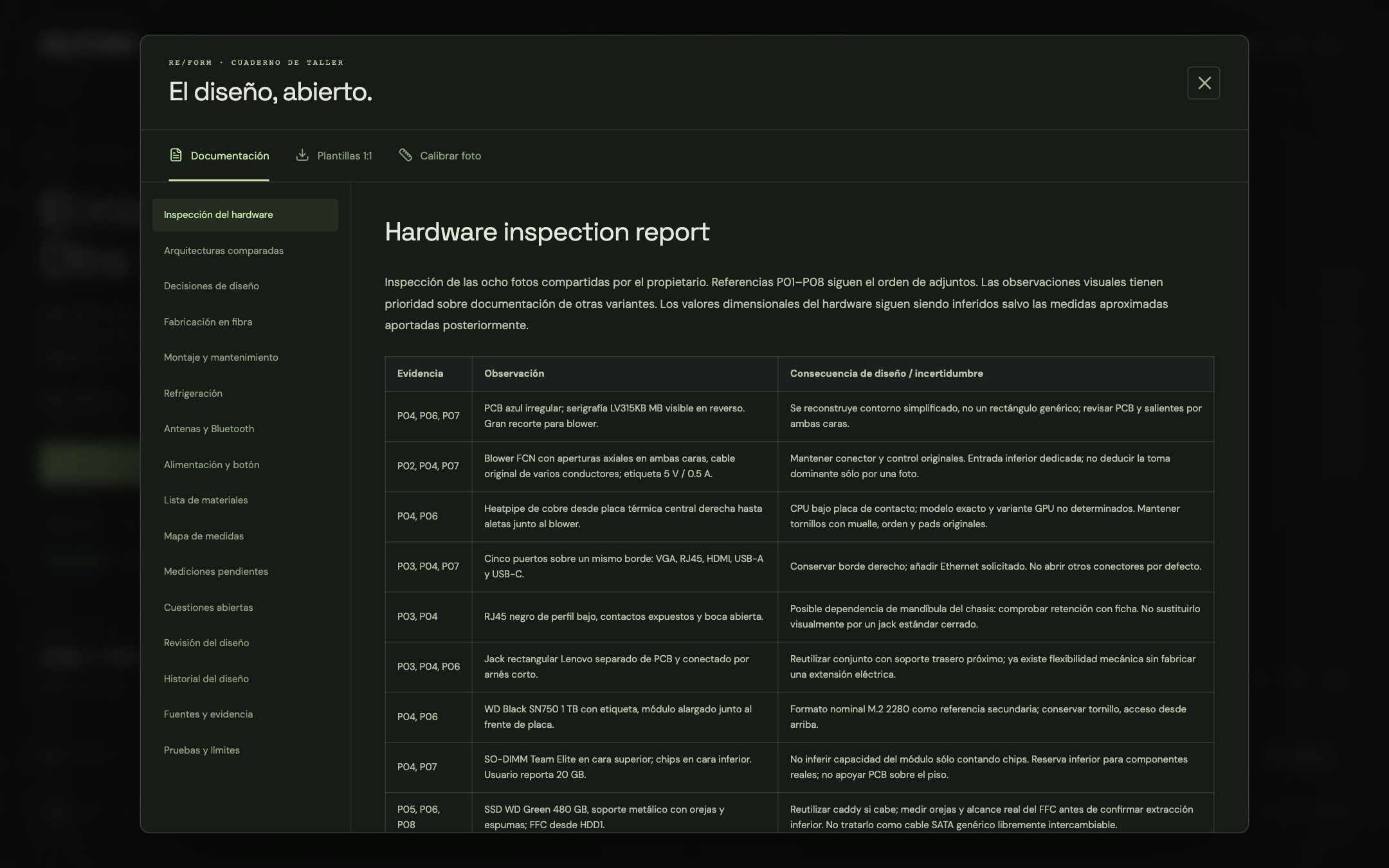Click the Hardware inspection report heading

point(547,231)
